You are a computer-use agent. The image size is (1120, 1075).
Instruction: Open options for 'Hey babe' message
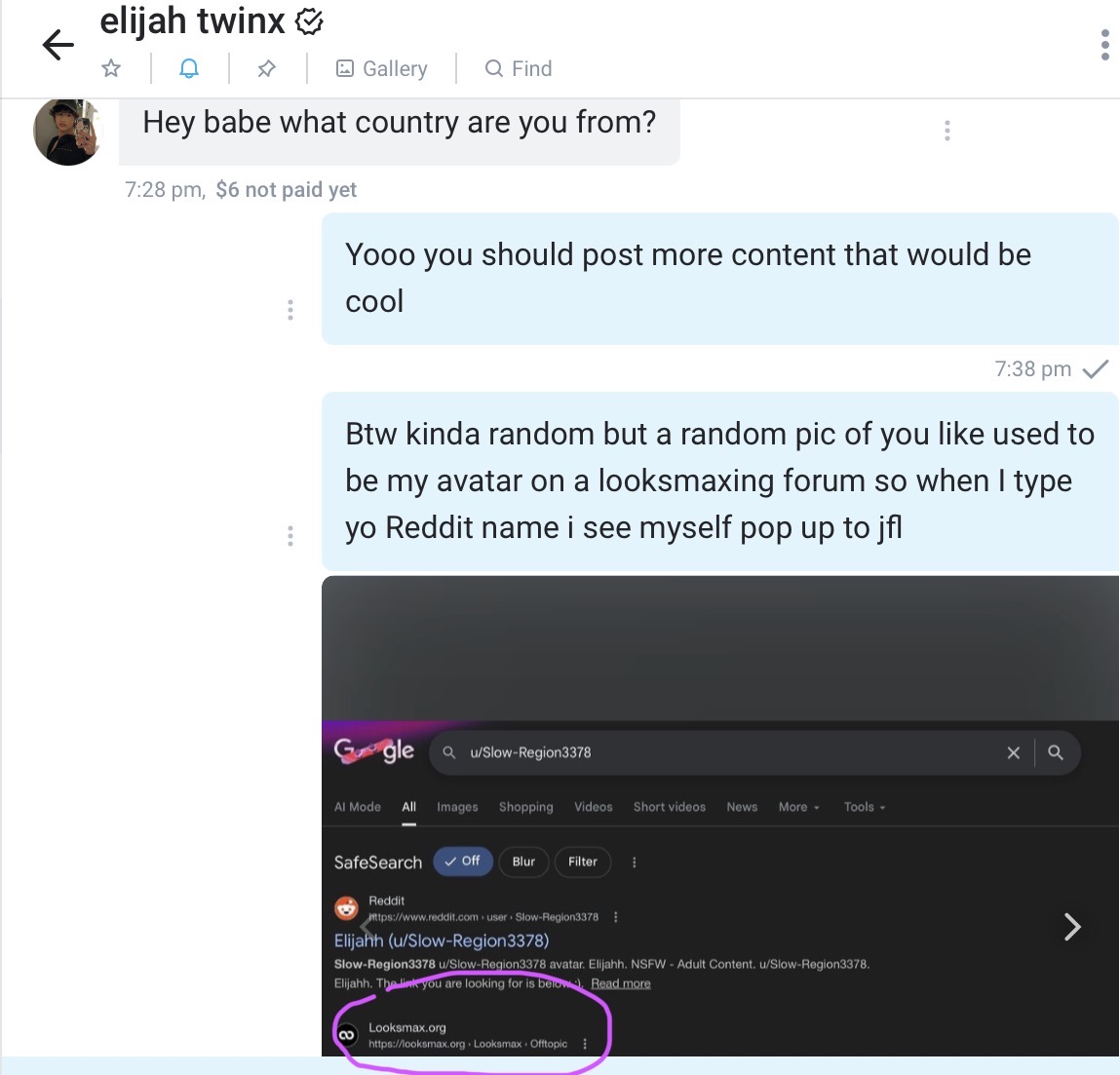(946, 131)
